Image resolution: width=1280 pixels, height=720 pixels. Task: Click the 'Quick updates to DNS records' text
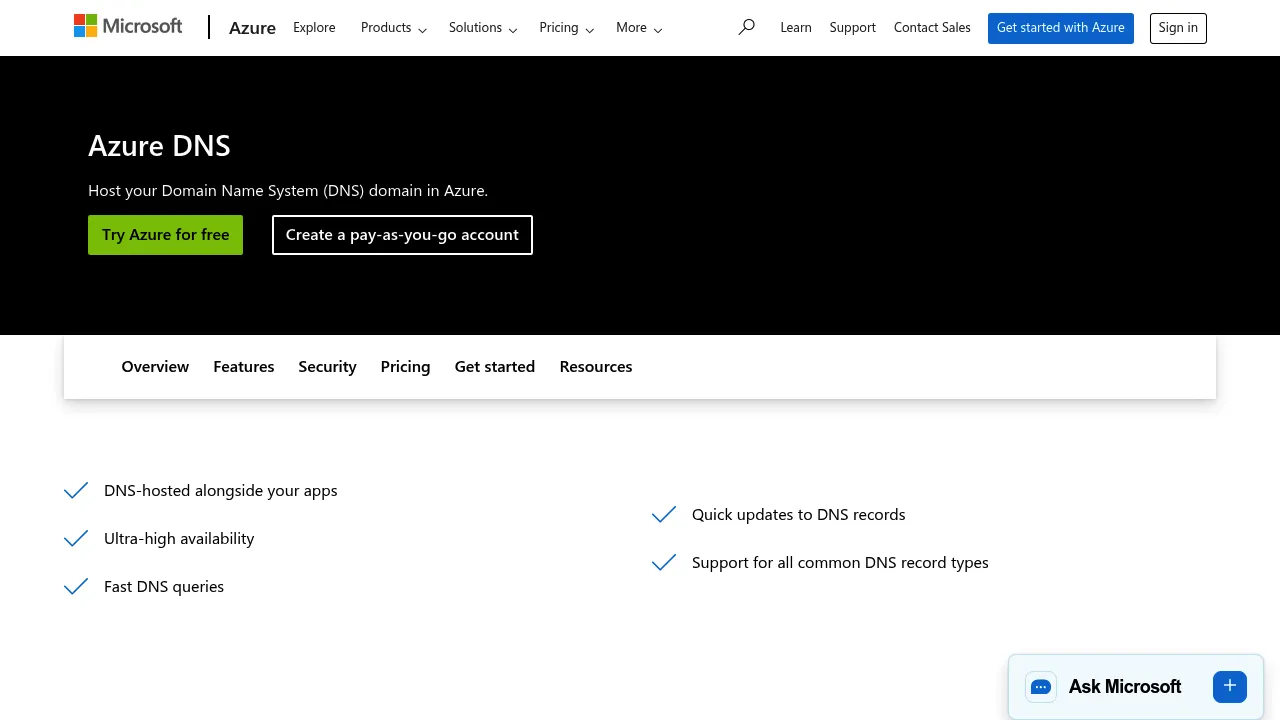(x=798, y=514)
